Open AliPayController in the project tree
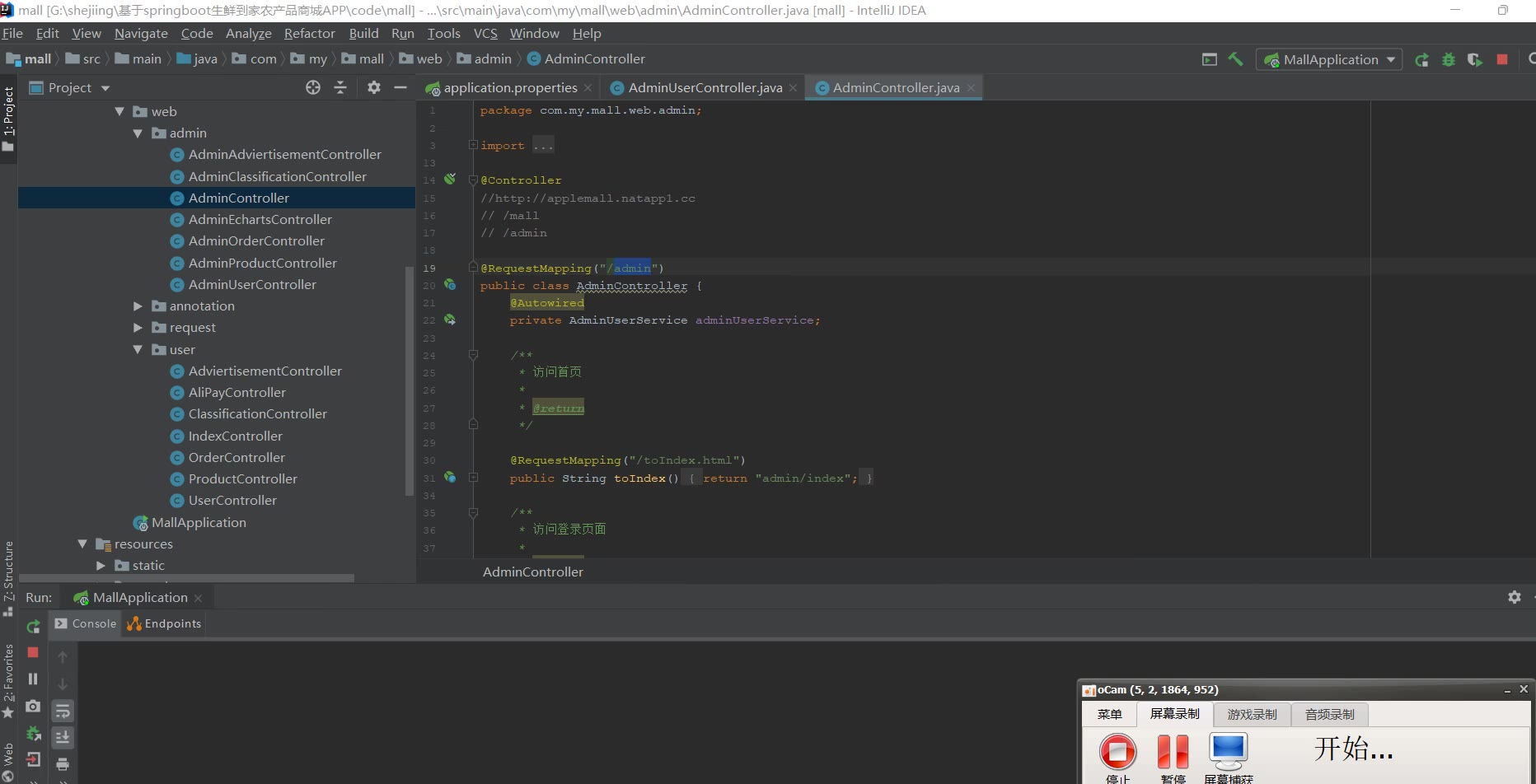 pos(236,393)
